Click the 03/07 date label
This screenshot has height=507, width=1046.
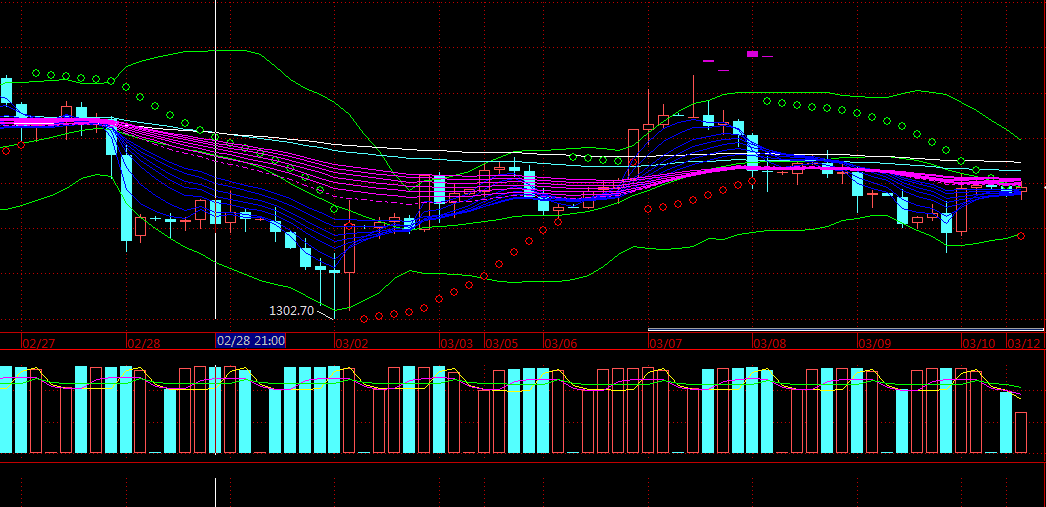point(666,344)
